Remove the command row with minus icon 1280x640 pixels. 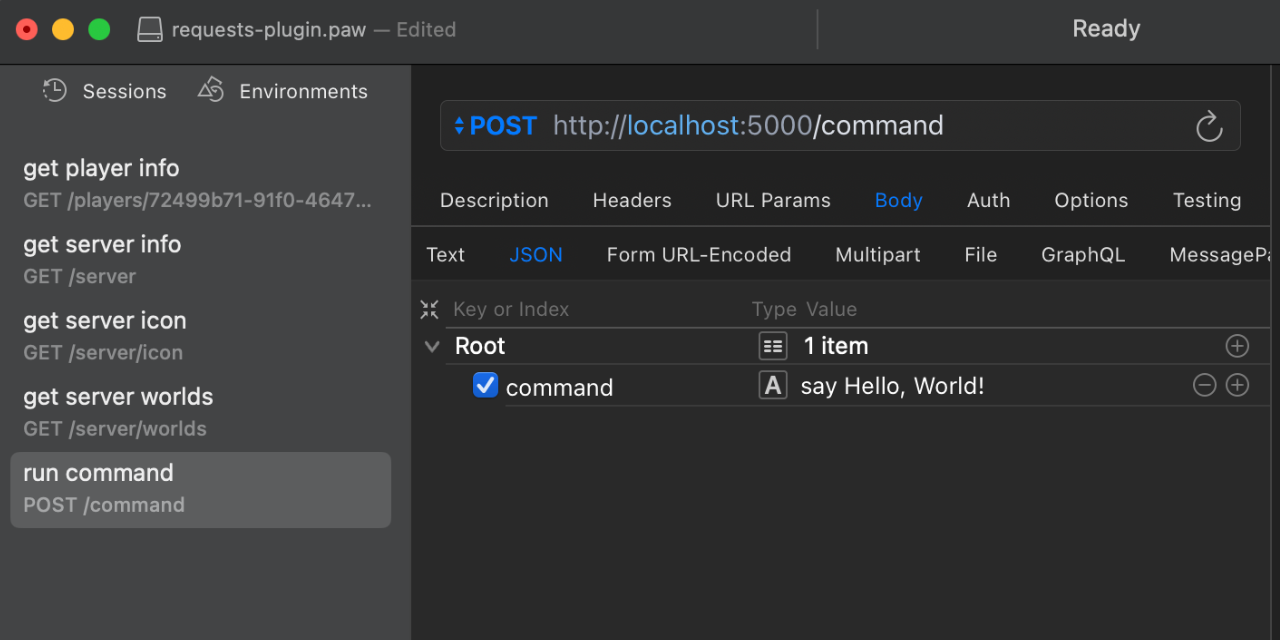(x=1204, y=386)
